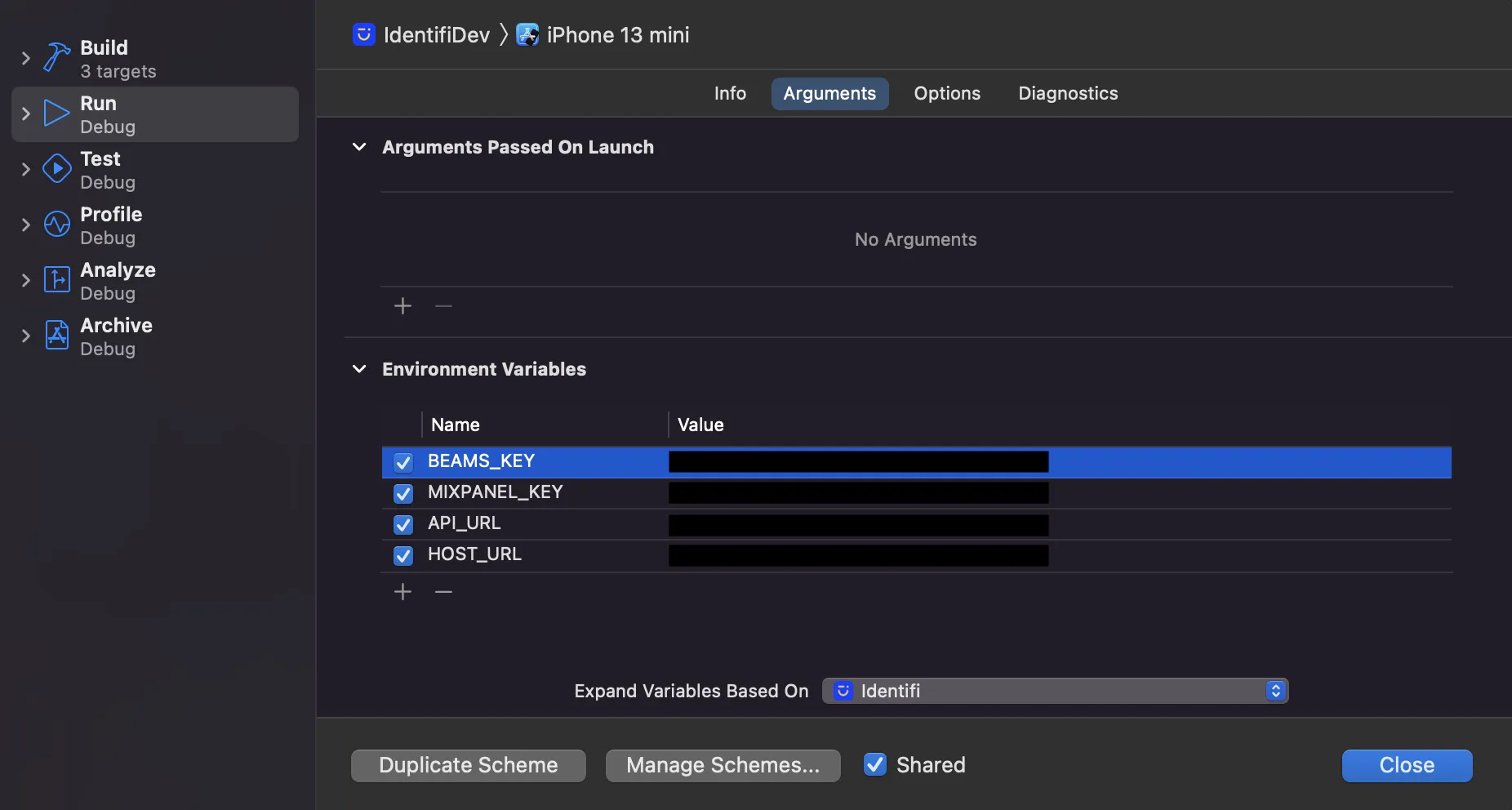This screenshot has width=1512, height=810.
Task: Collapse the Environment Variables section
Action: 359,369
